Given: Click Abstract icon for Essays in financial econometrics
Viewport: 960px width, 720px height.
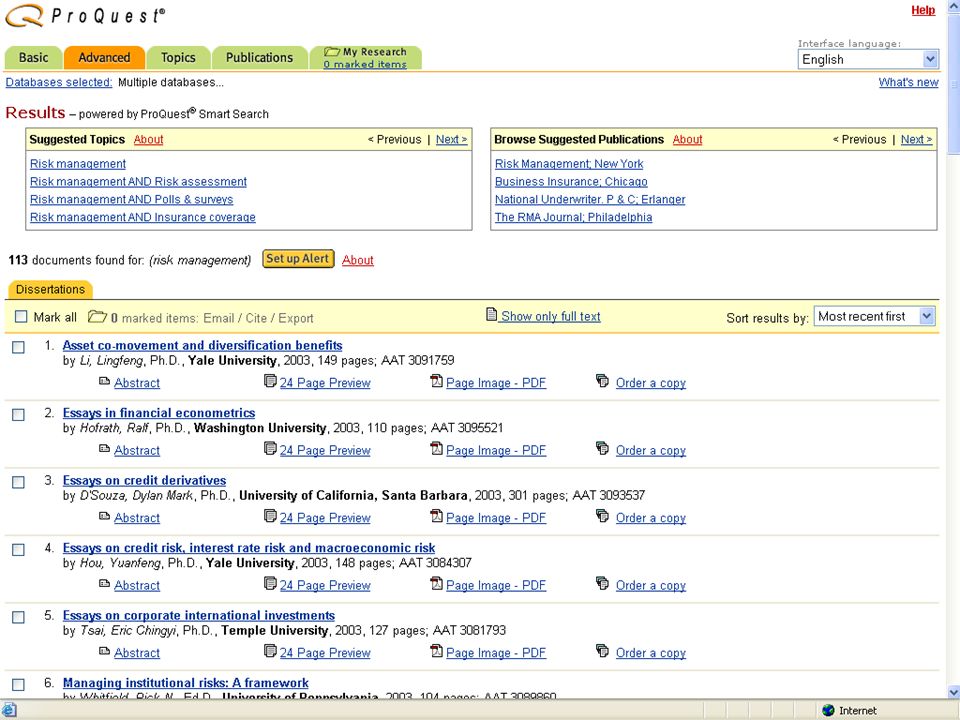Looking at the screenshot, I should [x=104, y=449].
